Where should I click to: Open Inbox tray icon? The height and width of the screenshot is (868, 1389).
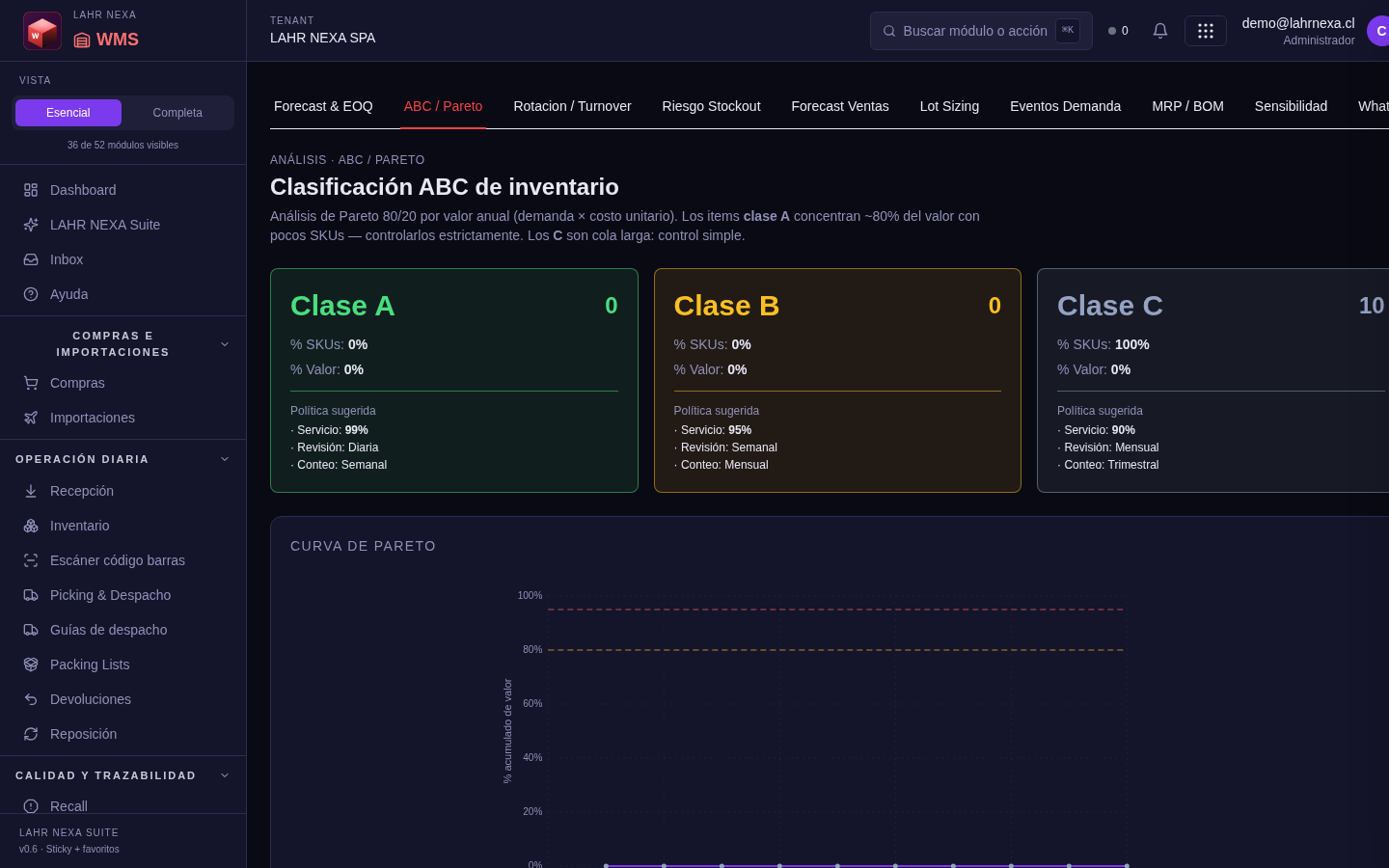coord(31,259)
